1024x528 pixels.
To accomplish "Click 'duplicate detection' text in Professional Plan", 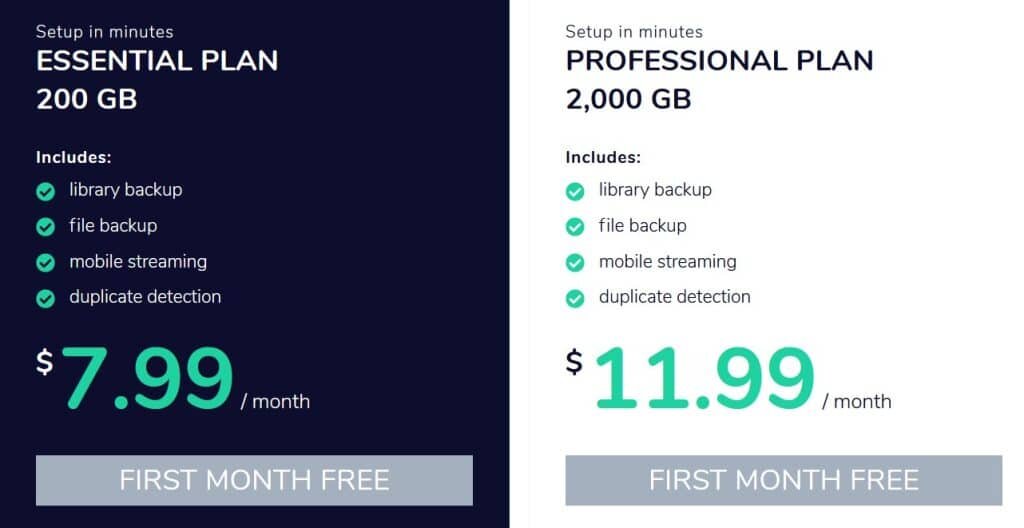I will (x=675, y=297).
